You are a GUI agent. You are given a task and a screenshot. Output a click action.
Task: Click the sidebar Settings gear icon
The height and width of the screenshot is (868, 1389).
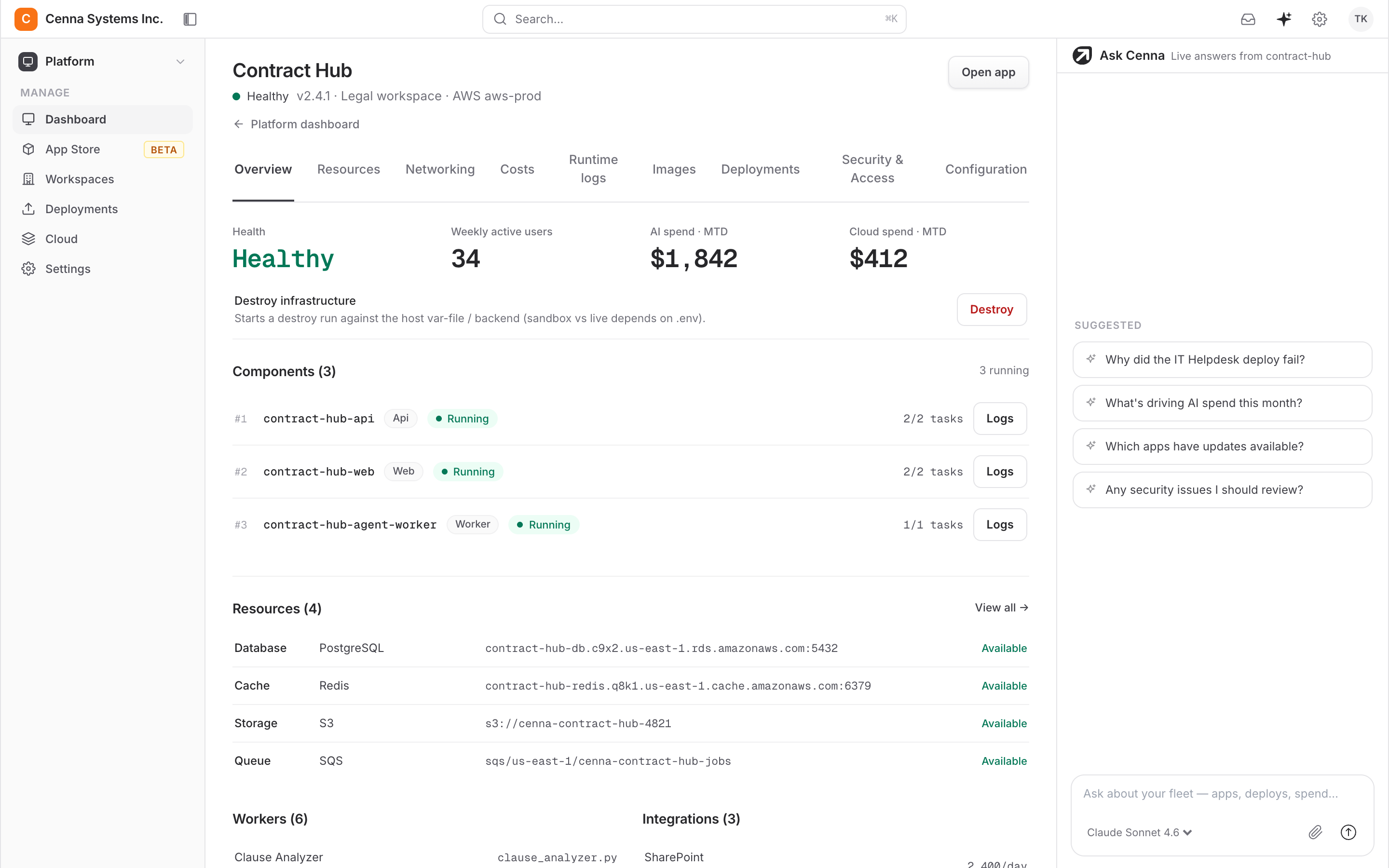click(28, 269)
